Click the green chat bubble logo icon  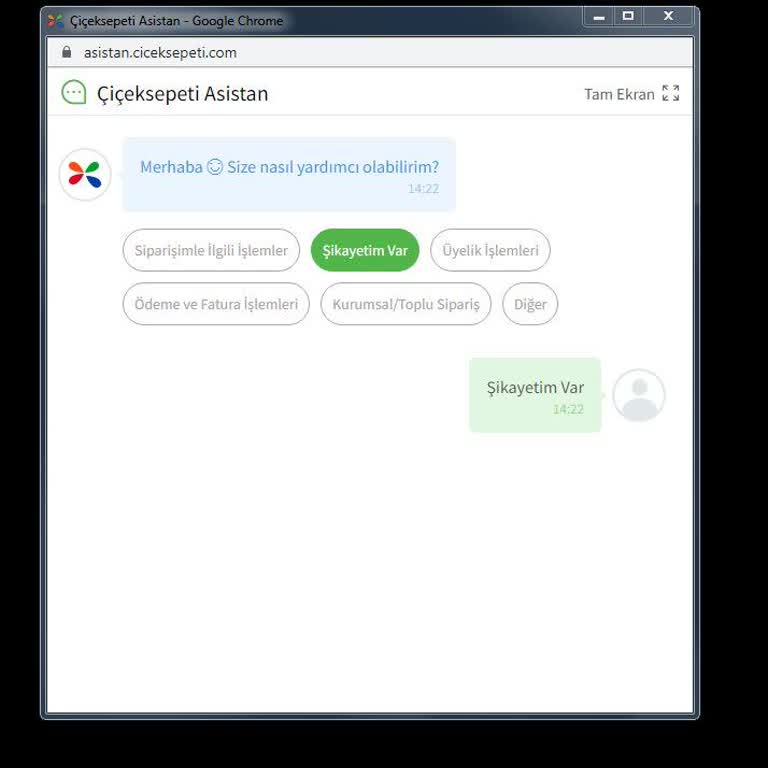click(74, 92)
